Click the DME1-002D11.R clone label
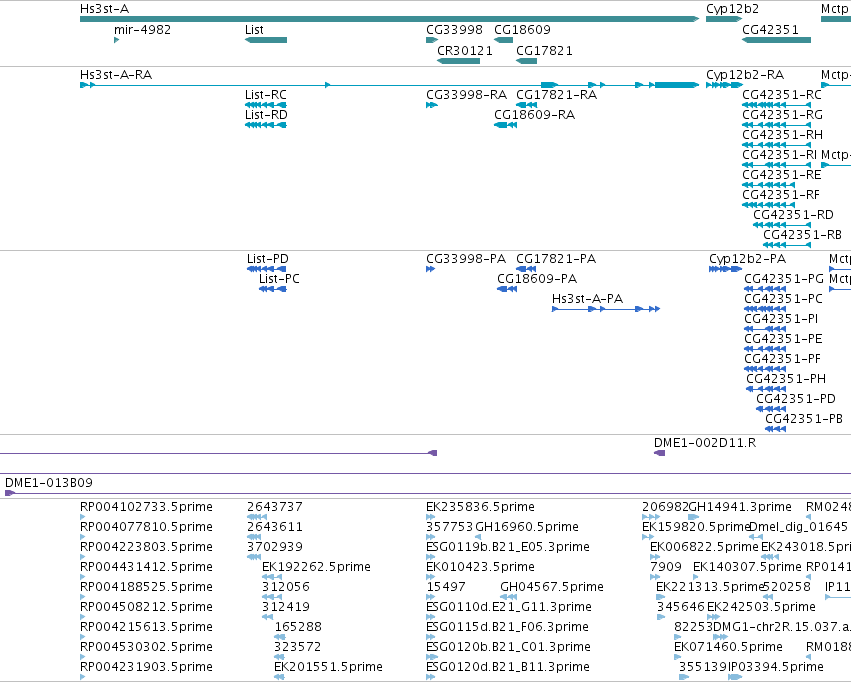 705,443
